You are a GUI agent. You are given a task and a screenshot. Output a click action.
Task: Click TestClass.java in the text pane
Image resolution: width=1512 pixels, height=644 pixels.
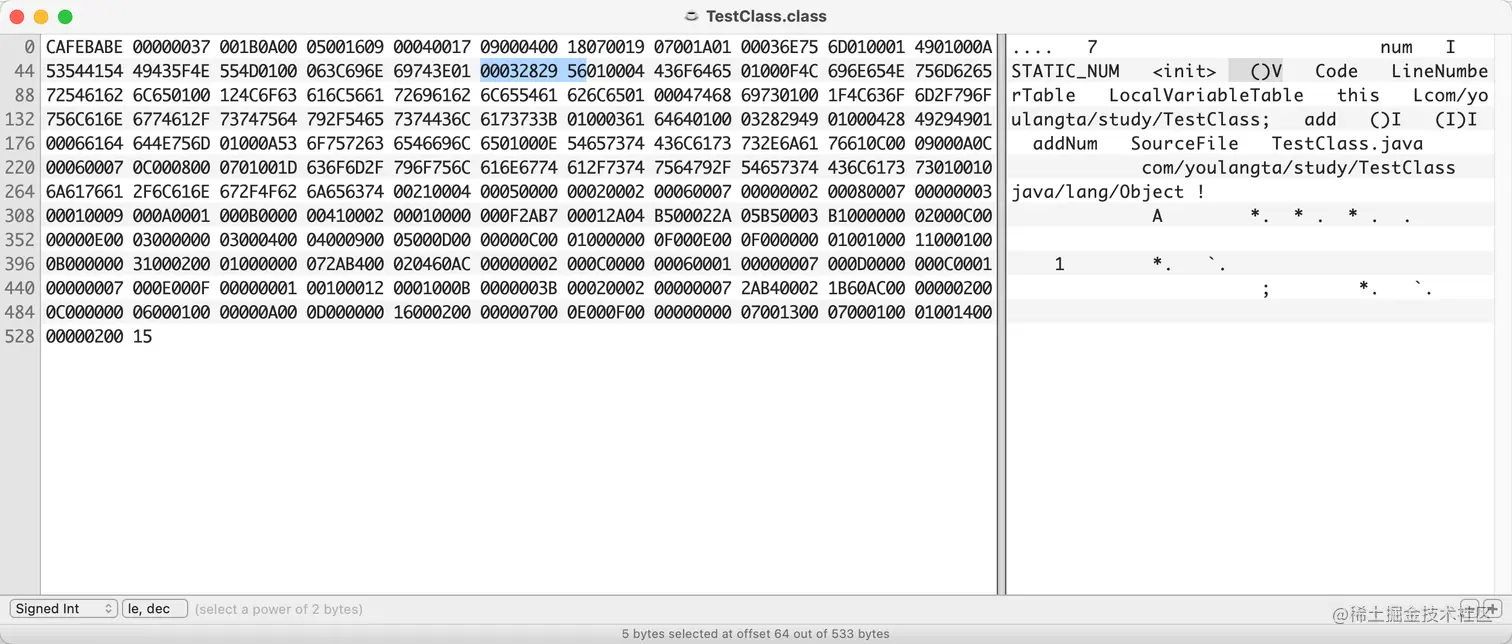pos(1347,143)
